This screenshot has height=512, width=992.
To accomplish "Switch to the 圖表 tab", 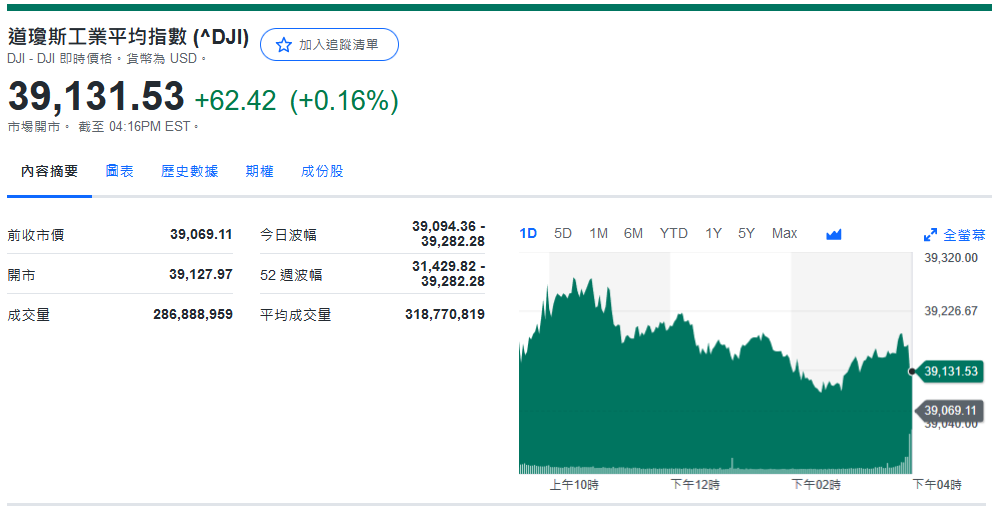I will [x=120, y=171].
